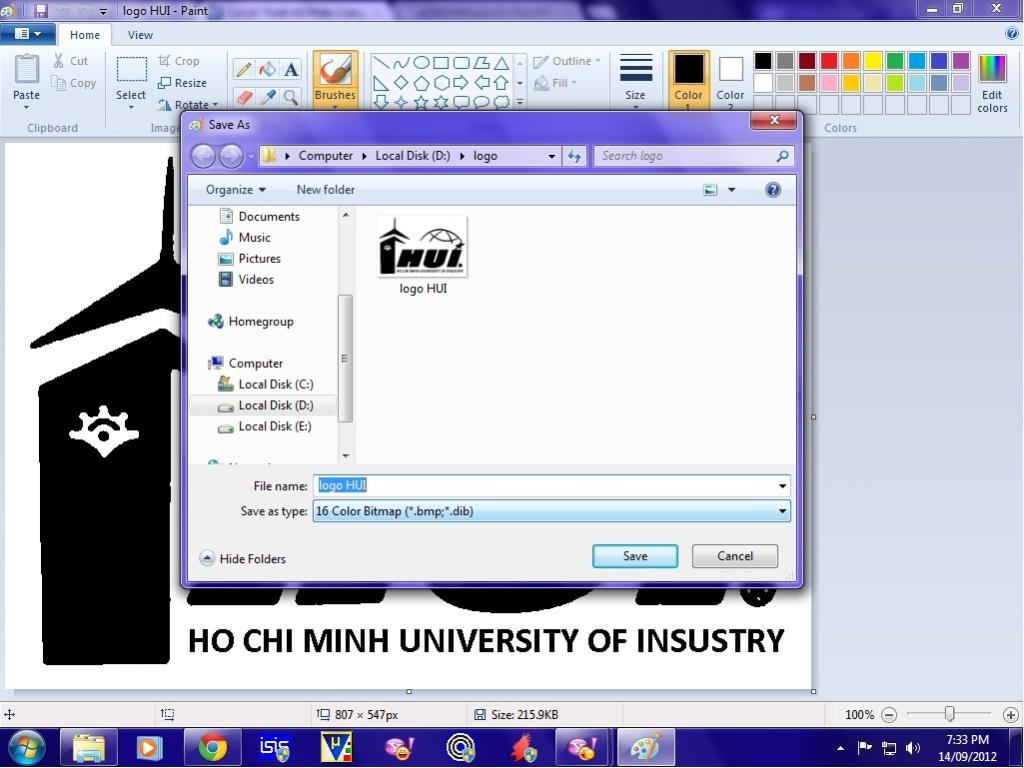The height and width of the screenshot is (768, 1024).
Task: Open the Paint file menu button
Action: [x=27, y=34]
